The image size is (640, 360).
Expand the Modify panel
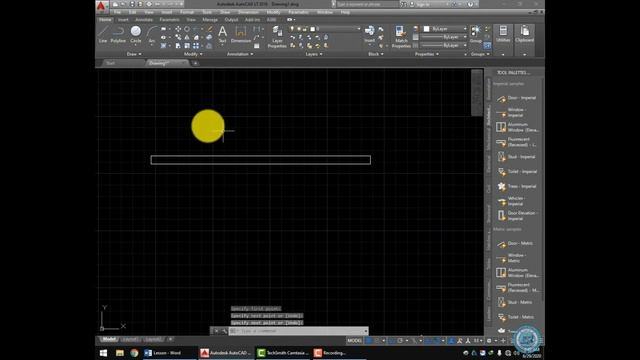[193, 54]
